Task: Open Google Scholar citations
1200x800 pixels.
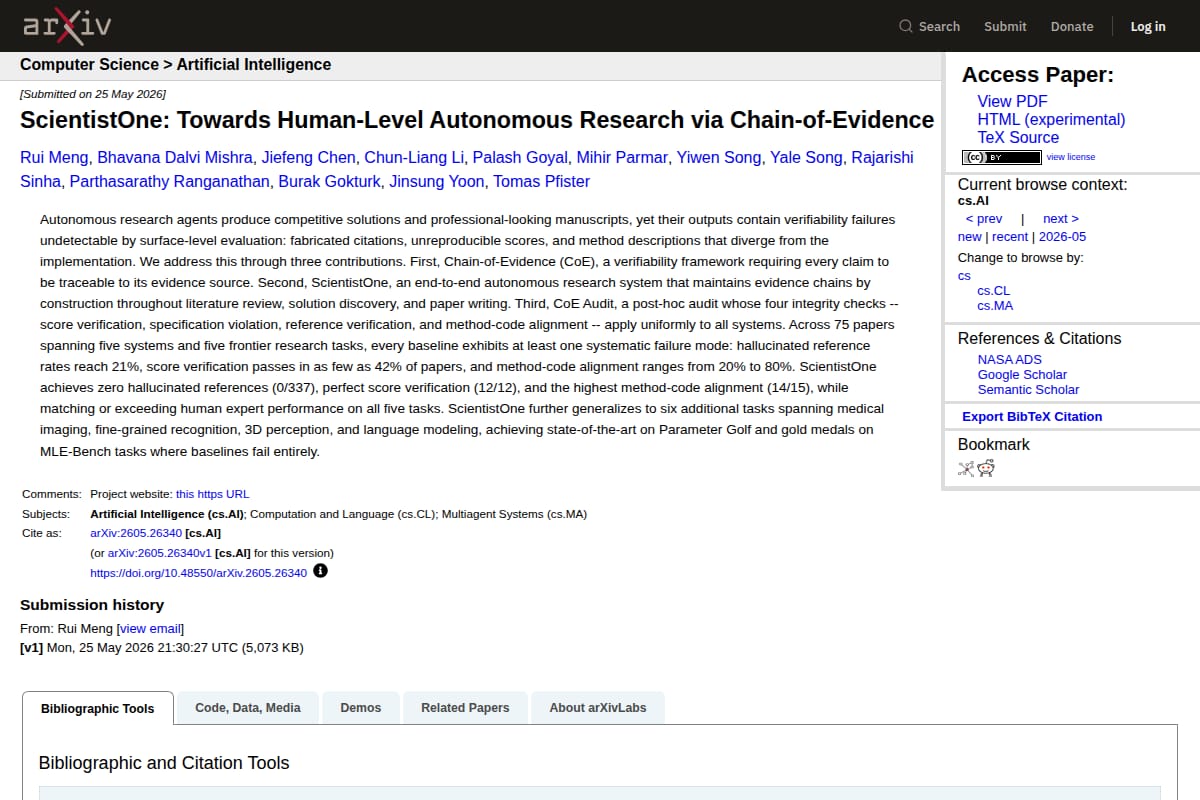Action: click(1022, 375)
